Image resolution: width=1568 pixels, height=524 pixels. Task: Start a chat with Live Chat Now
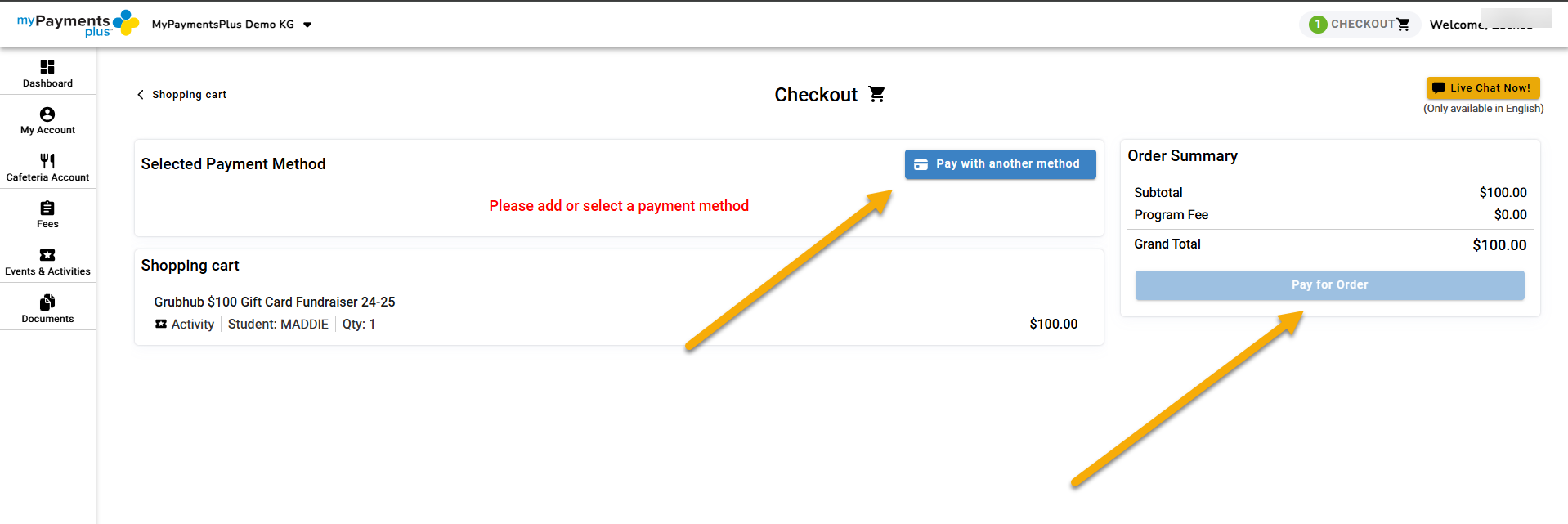coord(1482,88)
